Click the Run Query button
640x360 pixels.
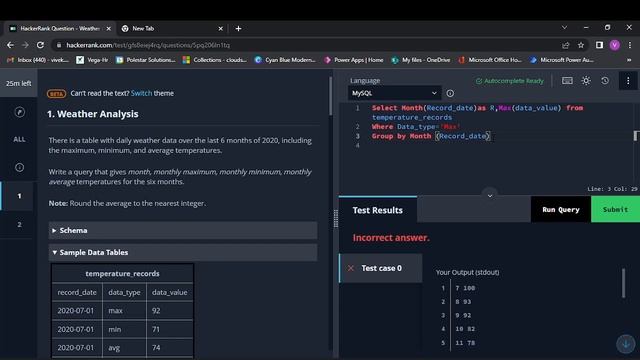point(561,209)
